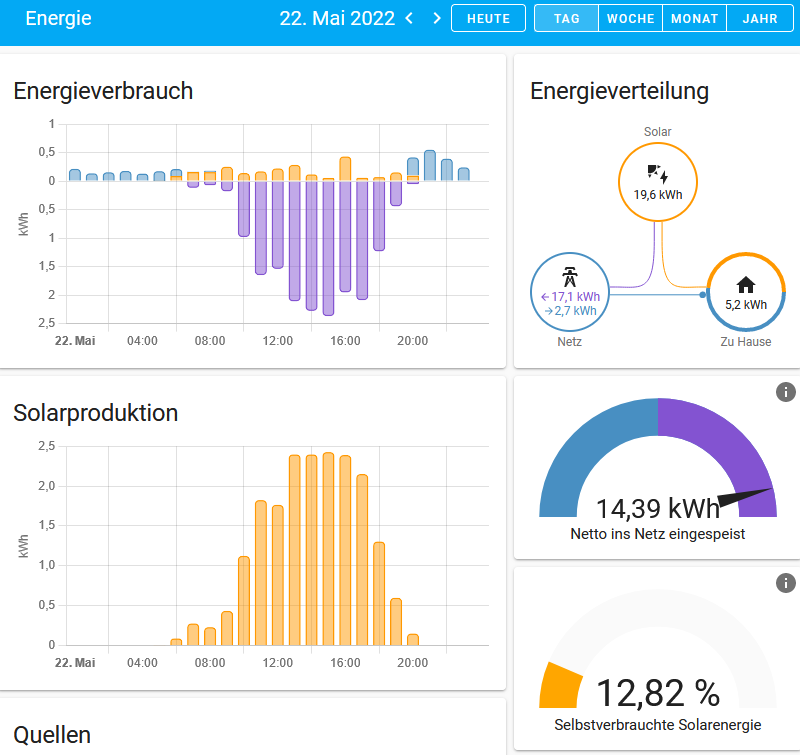Enable the MONAT view
This screenshot has height=755, width=800.
(x=693, y=18)
